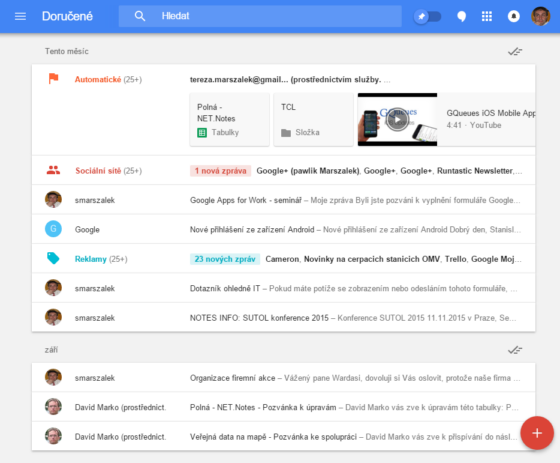
Task: Compose new message with red plus button
Action: 537,433
